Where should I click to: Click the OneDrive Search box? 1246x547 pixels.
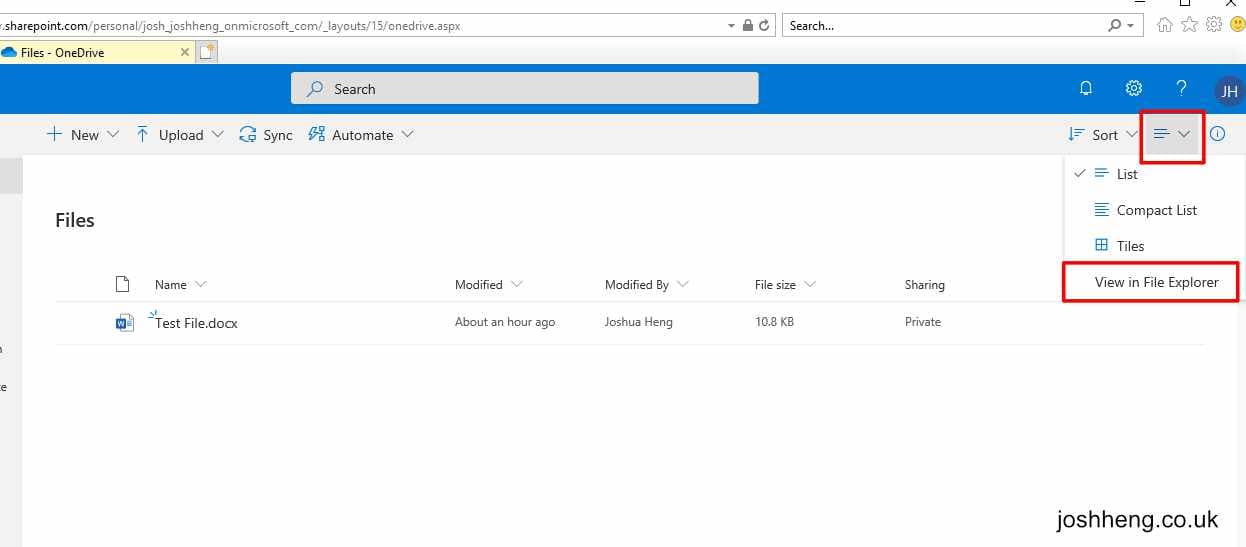[525, 89]
